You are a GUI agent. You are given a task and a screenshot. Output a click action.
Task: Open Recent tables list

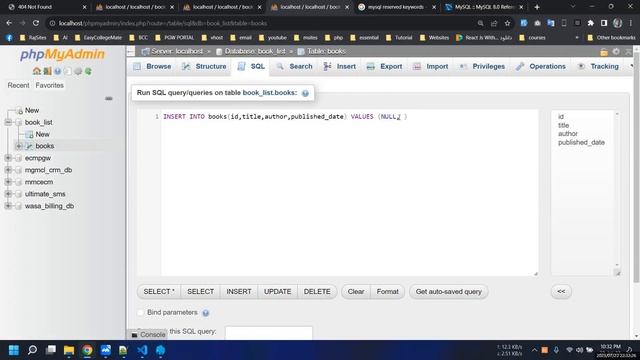tap(18, 85)
